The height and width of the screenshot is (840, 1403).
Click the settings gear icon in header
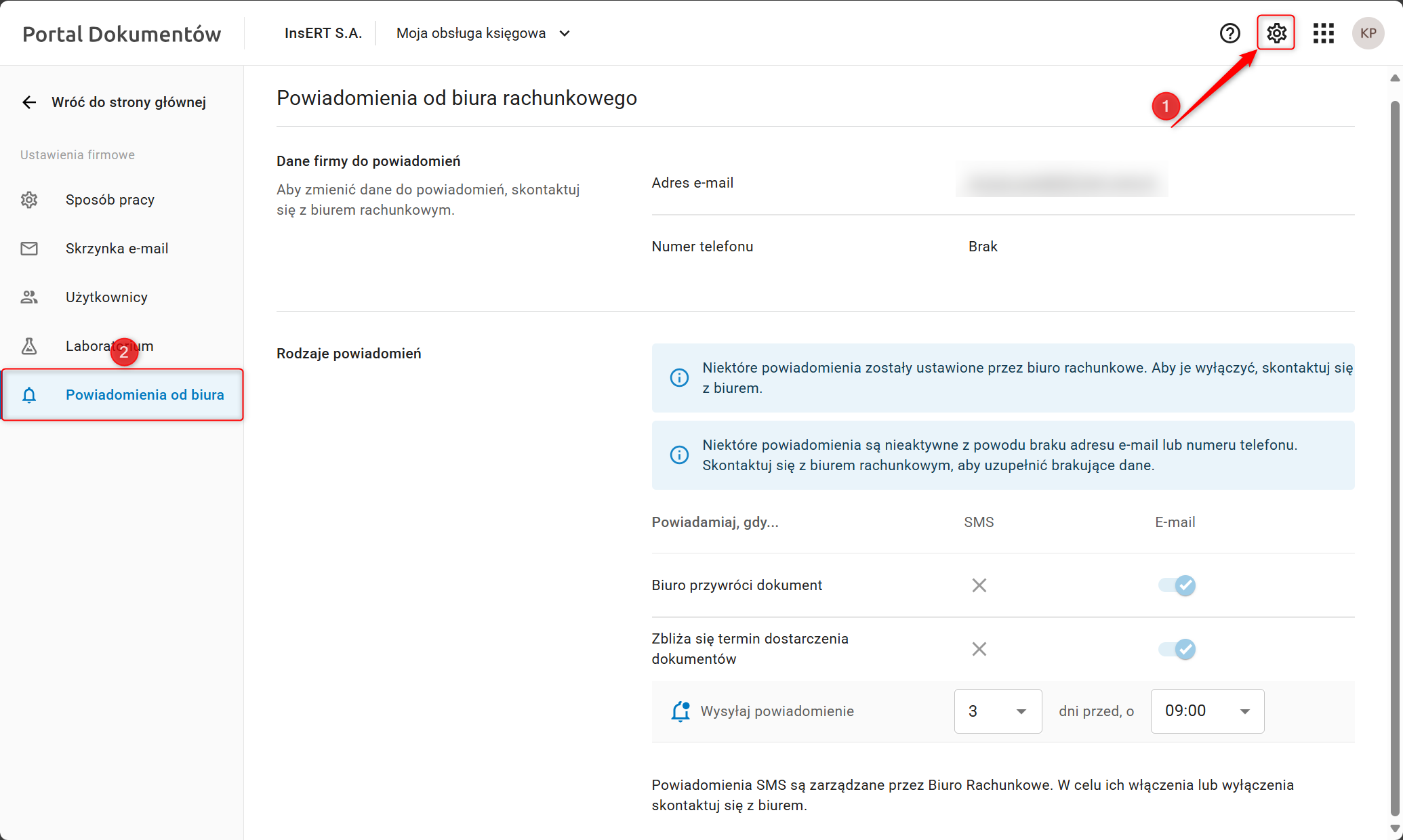1276,33
